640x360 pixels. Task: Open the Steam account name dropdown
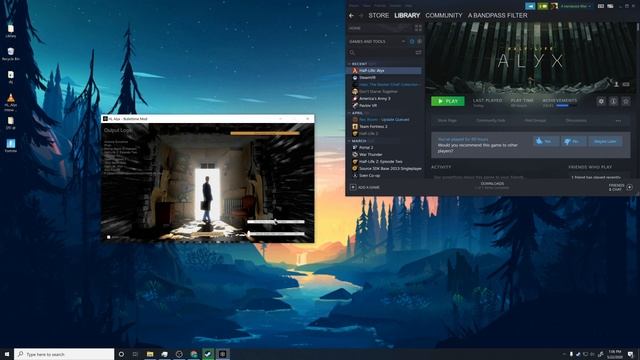pyautogui.click(x=576, y=6)
